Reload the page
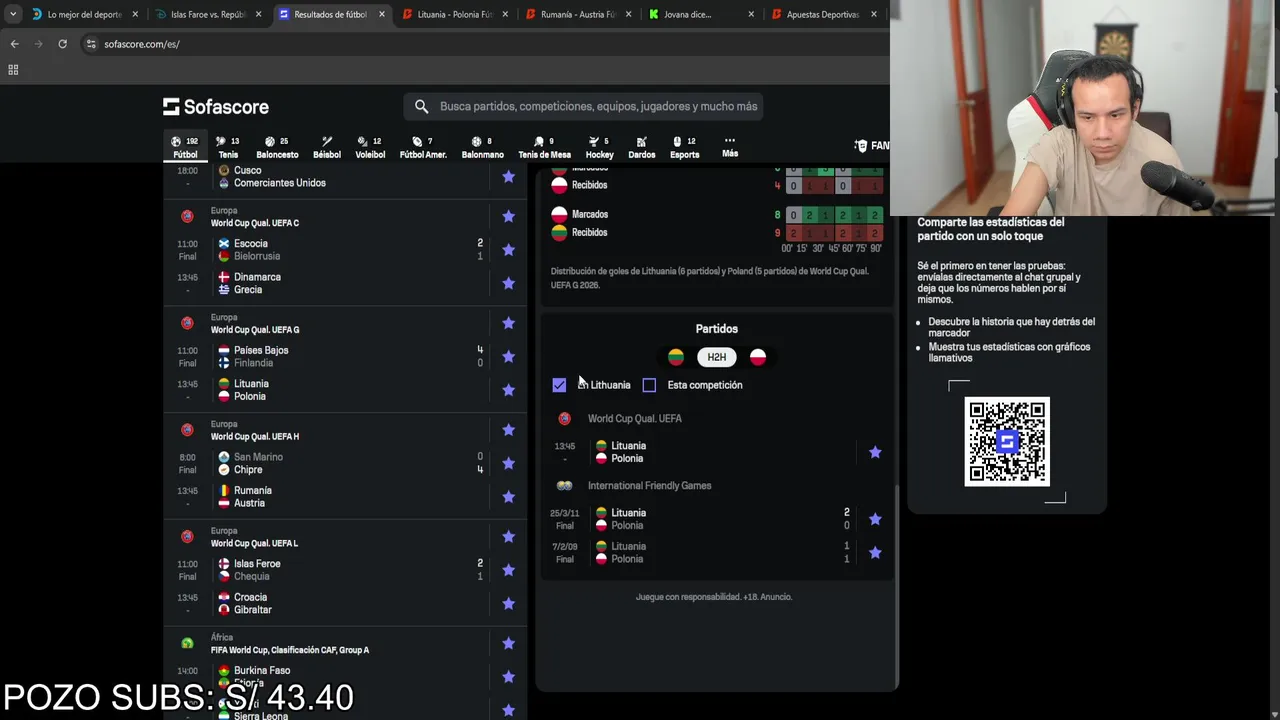This screenshot has width=1280, height=720. tap(62, 44)
